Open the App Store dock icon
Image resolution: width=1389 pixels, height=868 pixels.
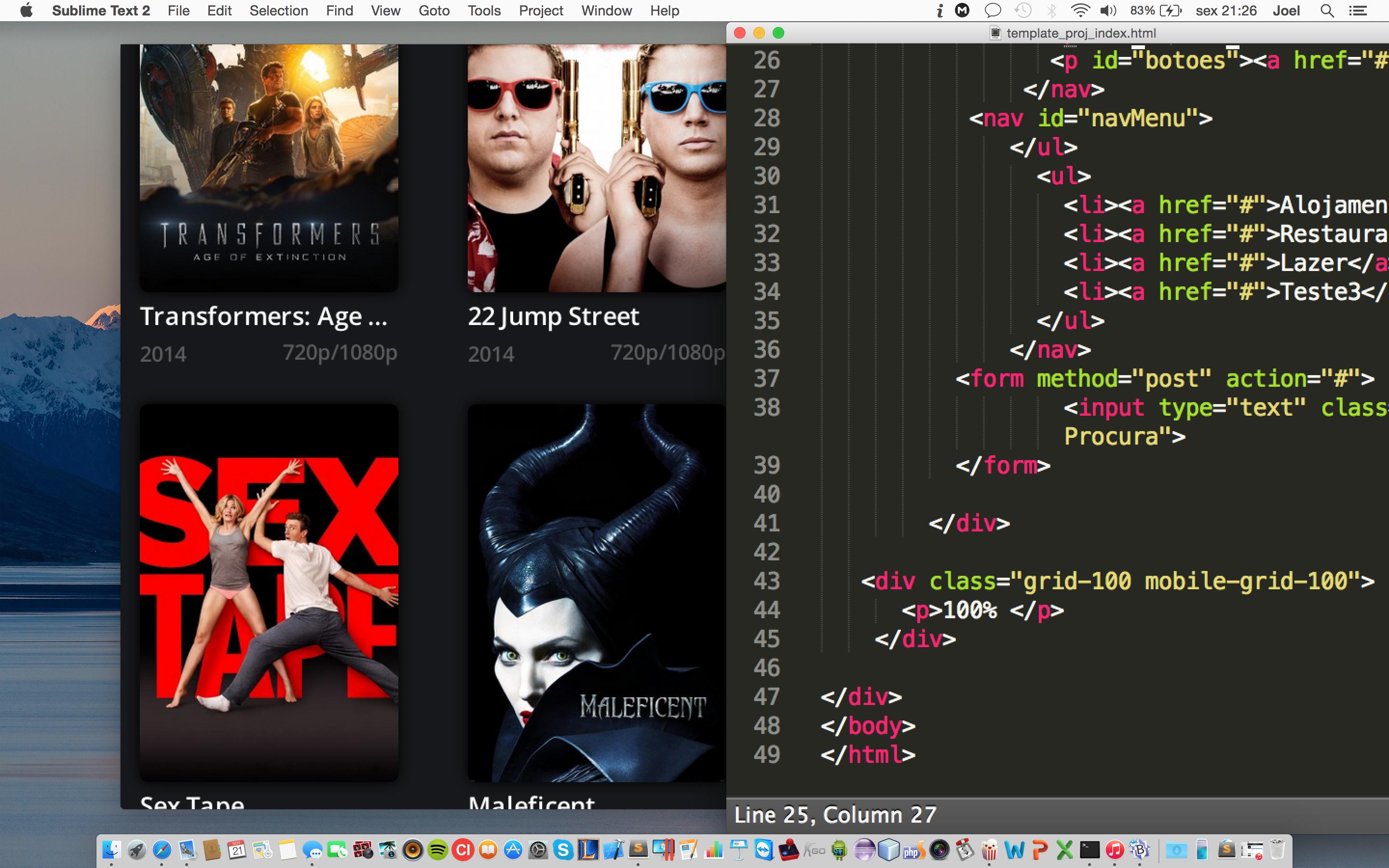click(513, 850)
